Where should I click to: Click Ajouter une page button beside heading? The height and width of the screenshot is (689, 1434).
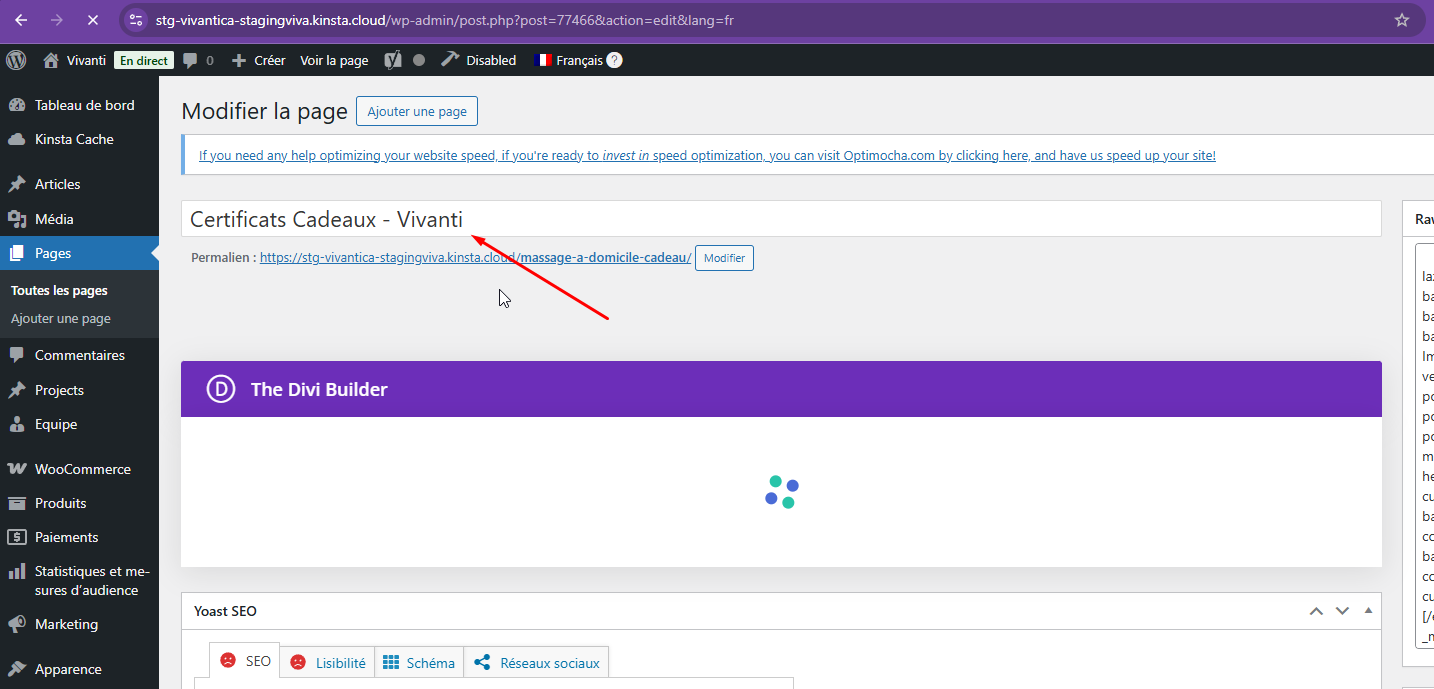(417, 111)
